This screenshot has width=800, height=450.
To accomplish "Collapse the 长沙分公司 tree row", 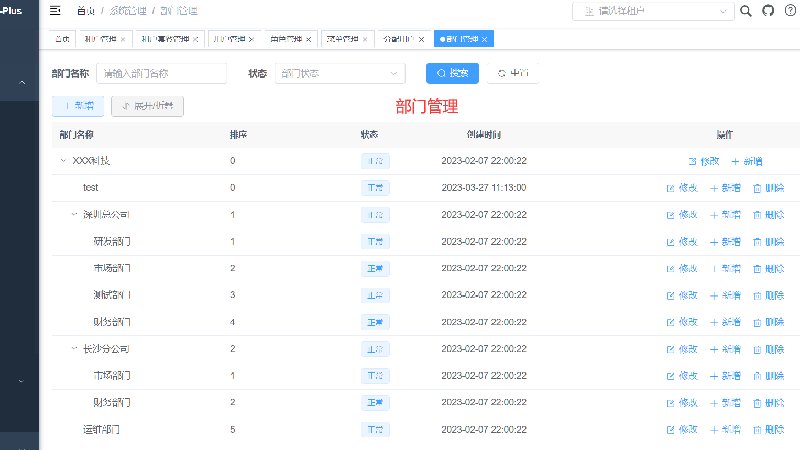I will [74, 348].
